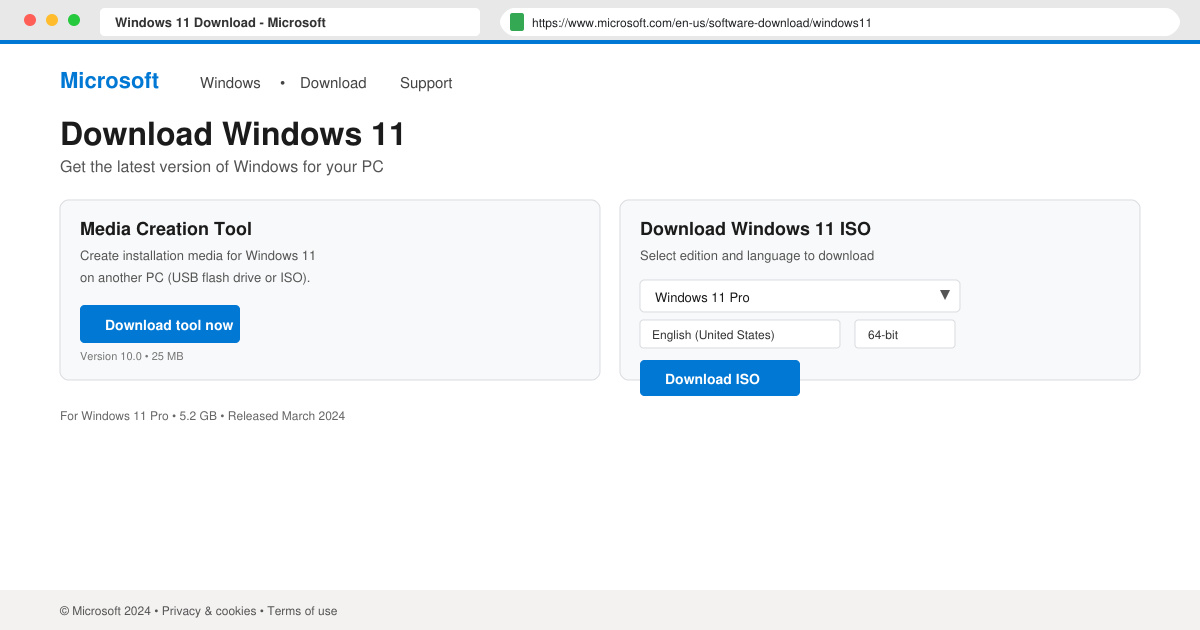Open the Windows navigation item
This screenshot has width=1200, height=630.
click(x=230, y=83)
